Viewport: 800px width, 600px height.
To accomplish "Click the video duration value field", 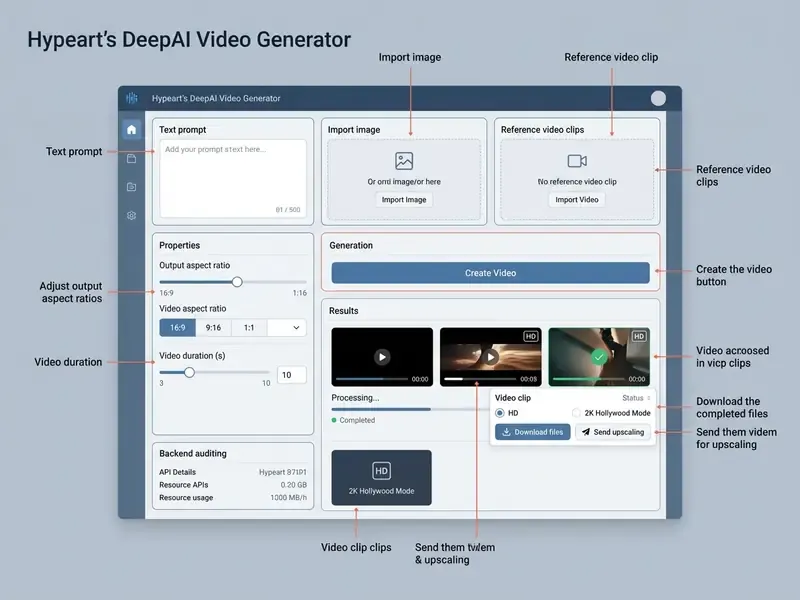I will point(291,375).
